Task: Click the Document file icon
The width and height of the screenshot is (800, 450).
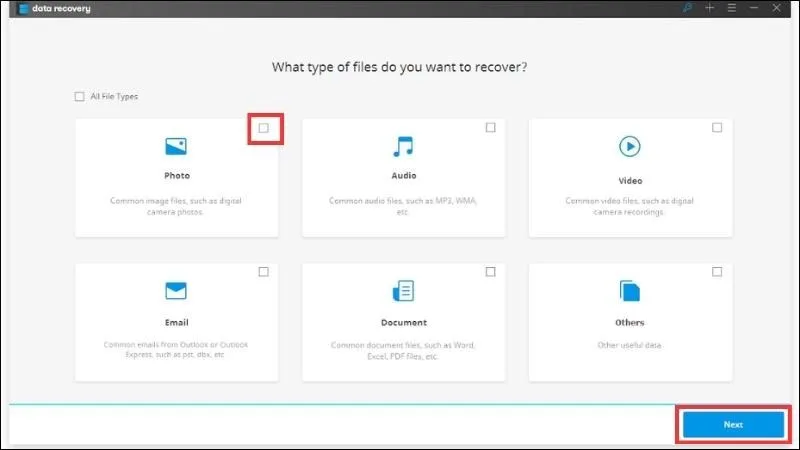Action: [x=403, y=291]
